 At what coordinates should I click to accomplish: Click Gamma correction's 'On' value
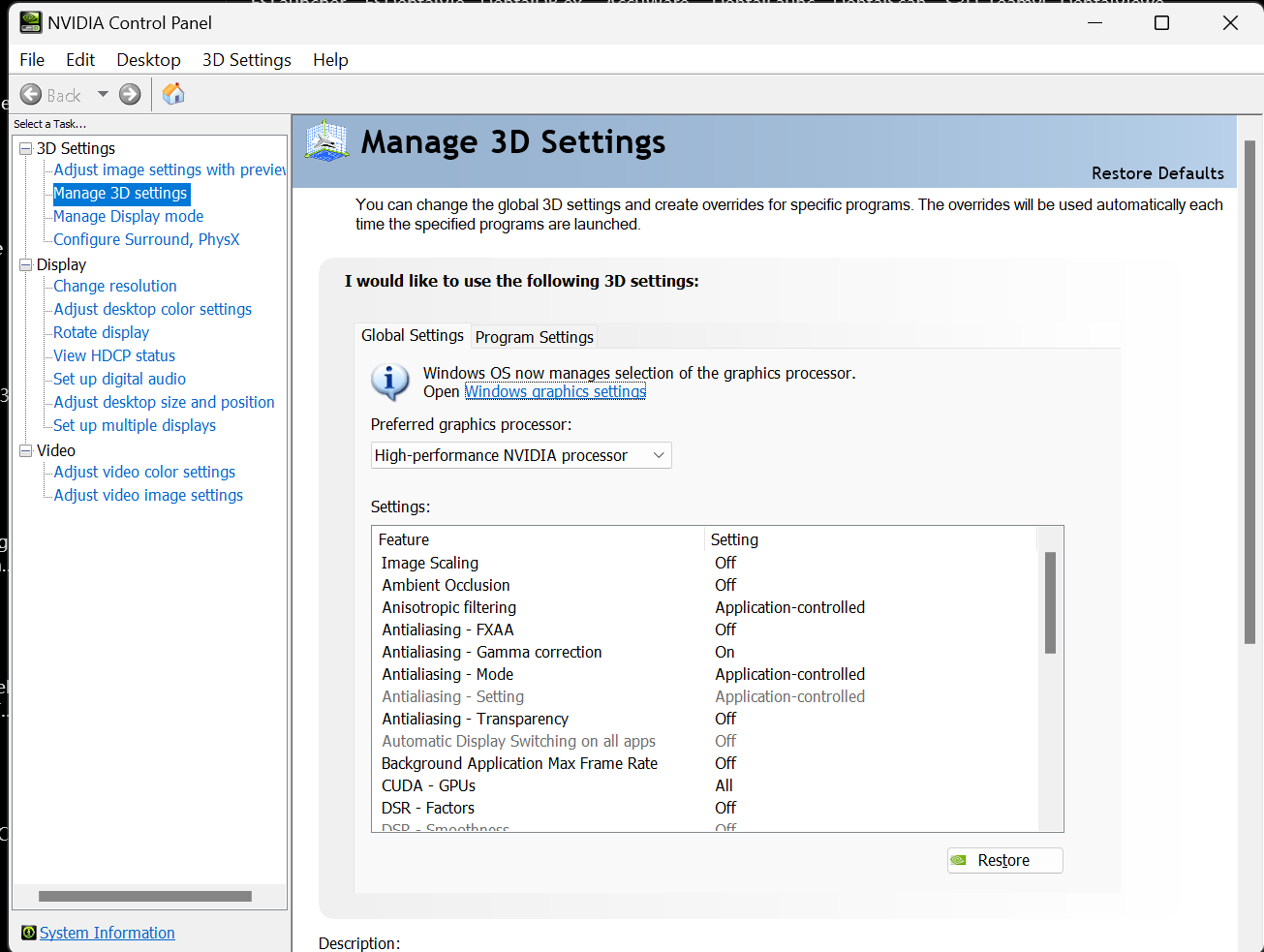[724, 652]
